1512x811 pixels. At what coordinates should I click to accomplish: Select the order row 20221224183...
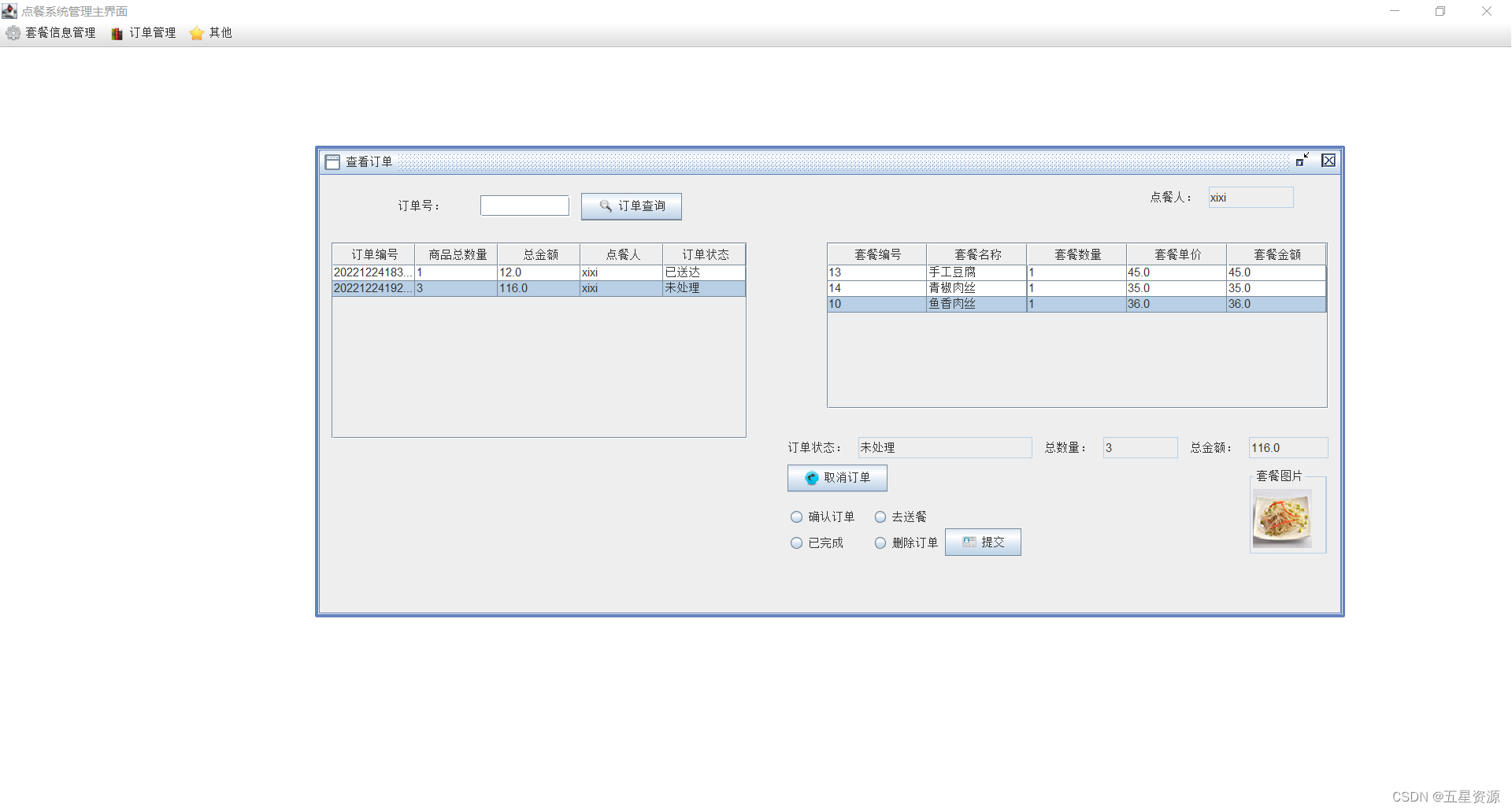pos(539,272)
